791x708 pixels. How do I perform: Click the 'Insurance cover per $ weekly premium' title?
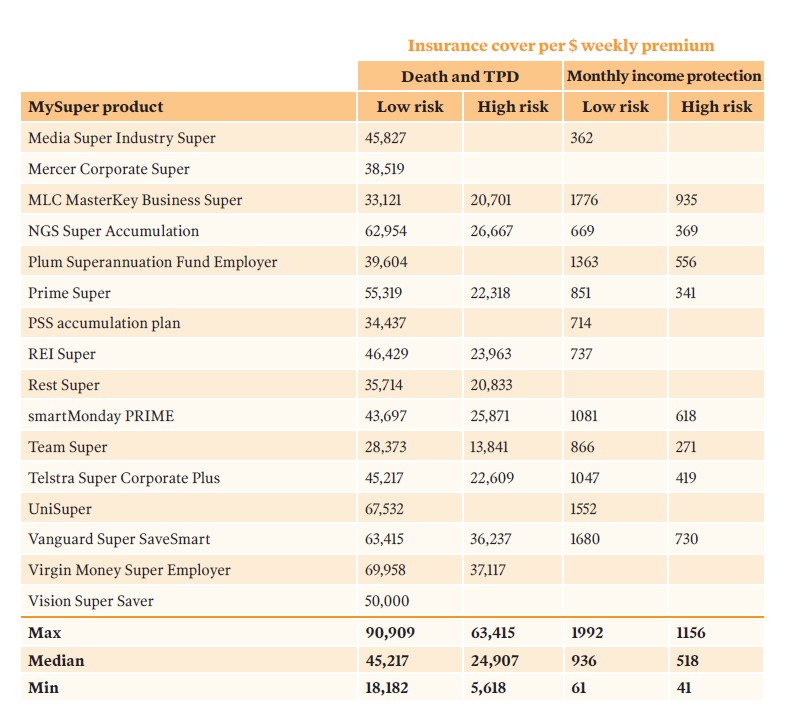click(561, 46)
